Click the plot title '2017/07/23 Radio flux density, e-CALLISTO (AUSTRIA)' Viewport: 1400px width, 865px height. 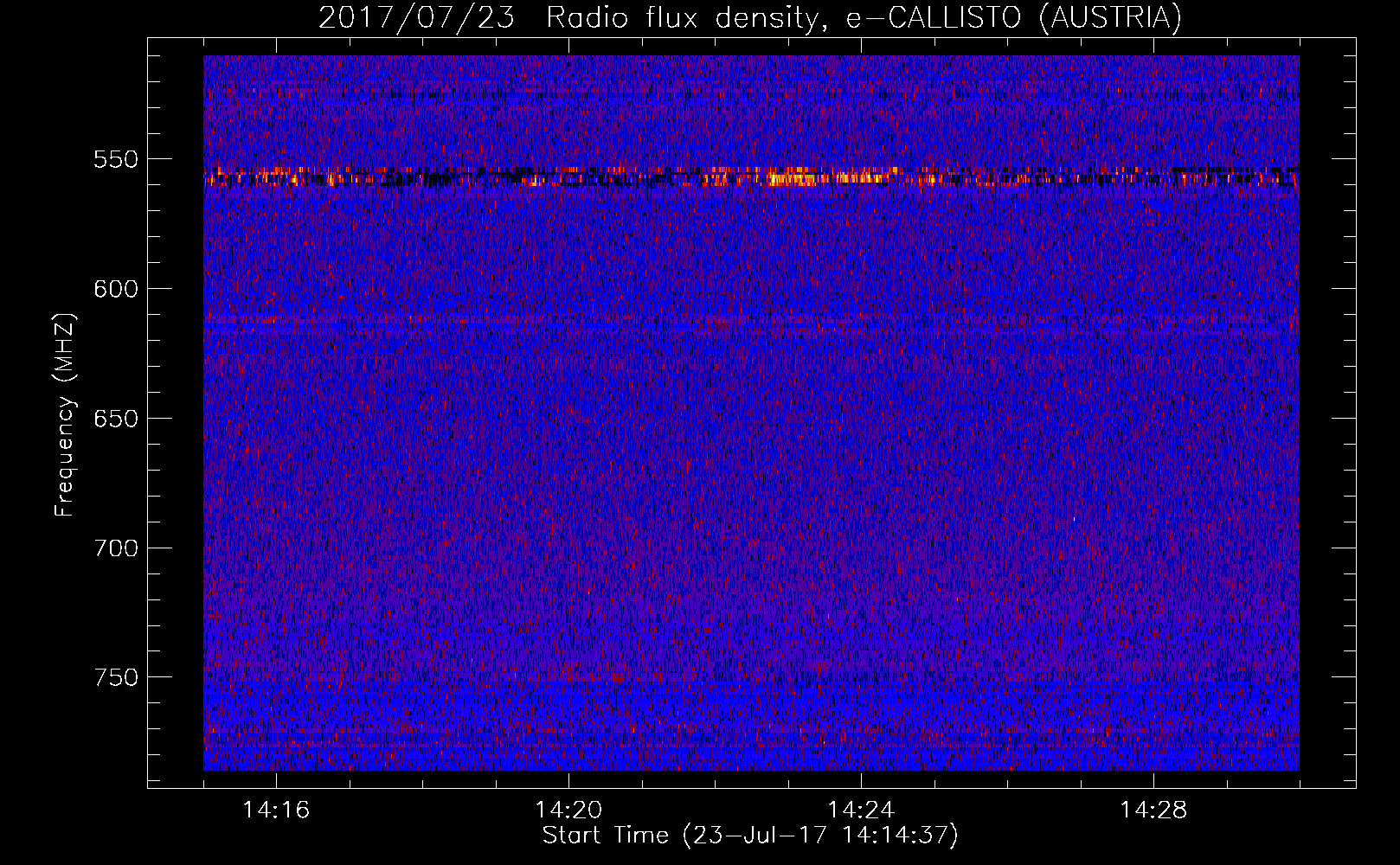pyautogui.click(x=750, y=17)
